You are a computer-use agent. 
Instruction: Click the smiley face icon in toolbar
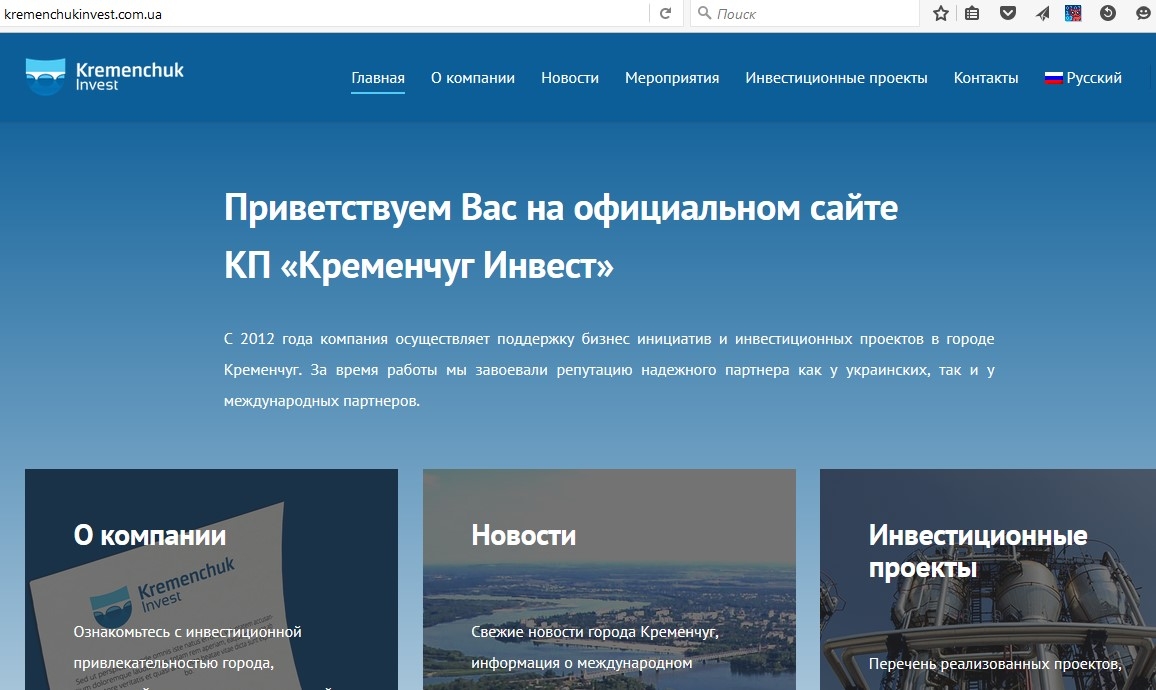(x=1143, y=14)
